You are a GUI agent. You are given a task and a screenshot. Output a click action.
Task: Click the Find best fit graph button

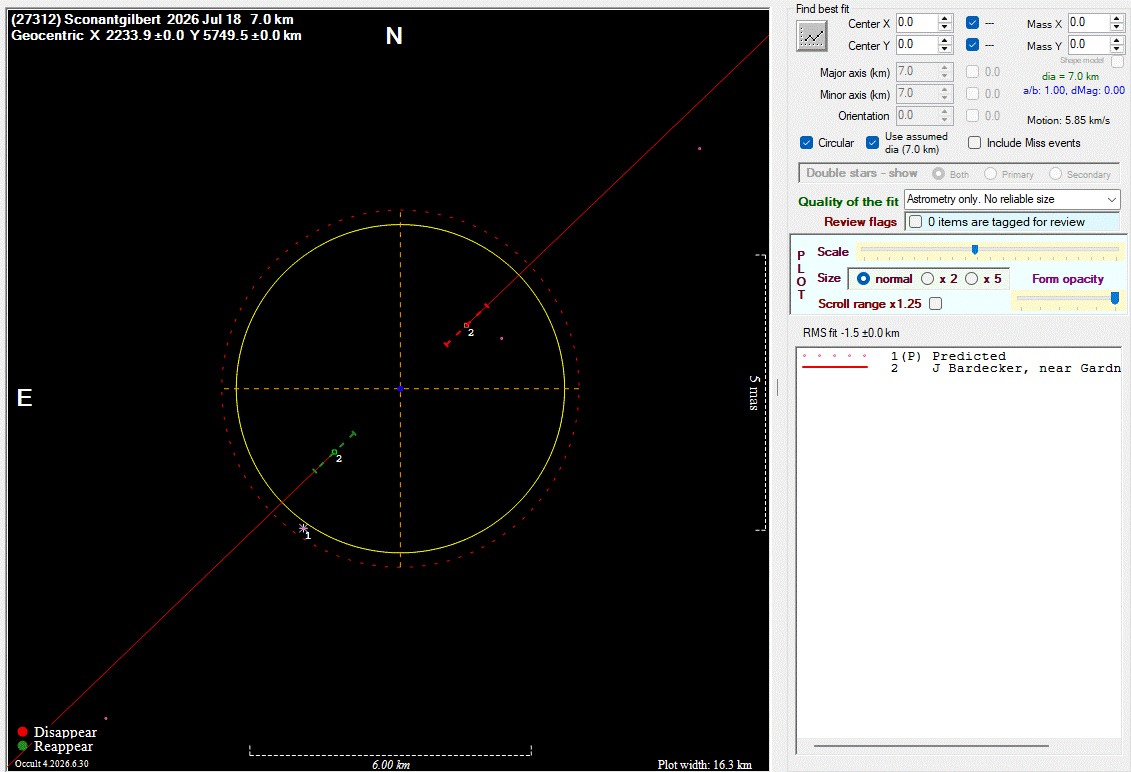click(x=811, y=36)
